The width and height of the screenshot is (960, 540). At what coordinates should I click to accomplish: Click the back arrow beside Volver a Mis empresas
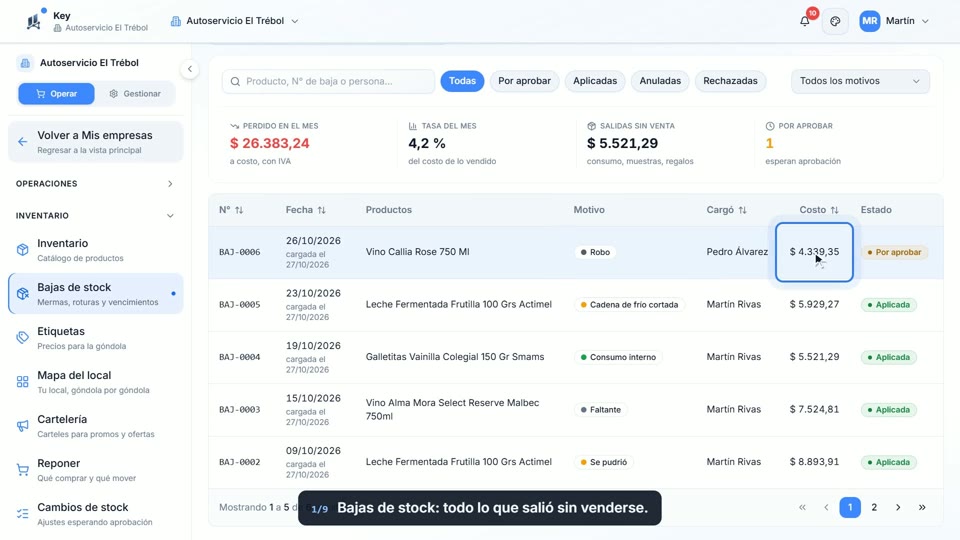pyautogui.click(x=23, y=142)
